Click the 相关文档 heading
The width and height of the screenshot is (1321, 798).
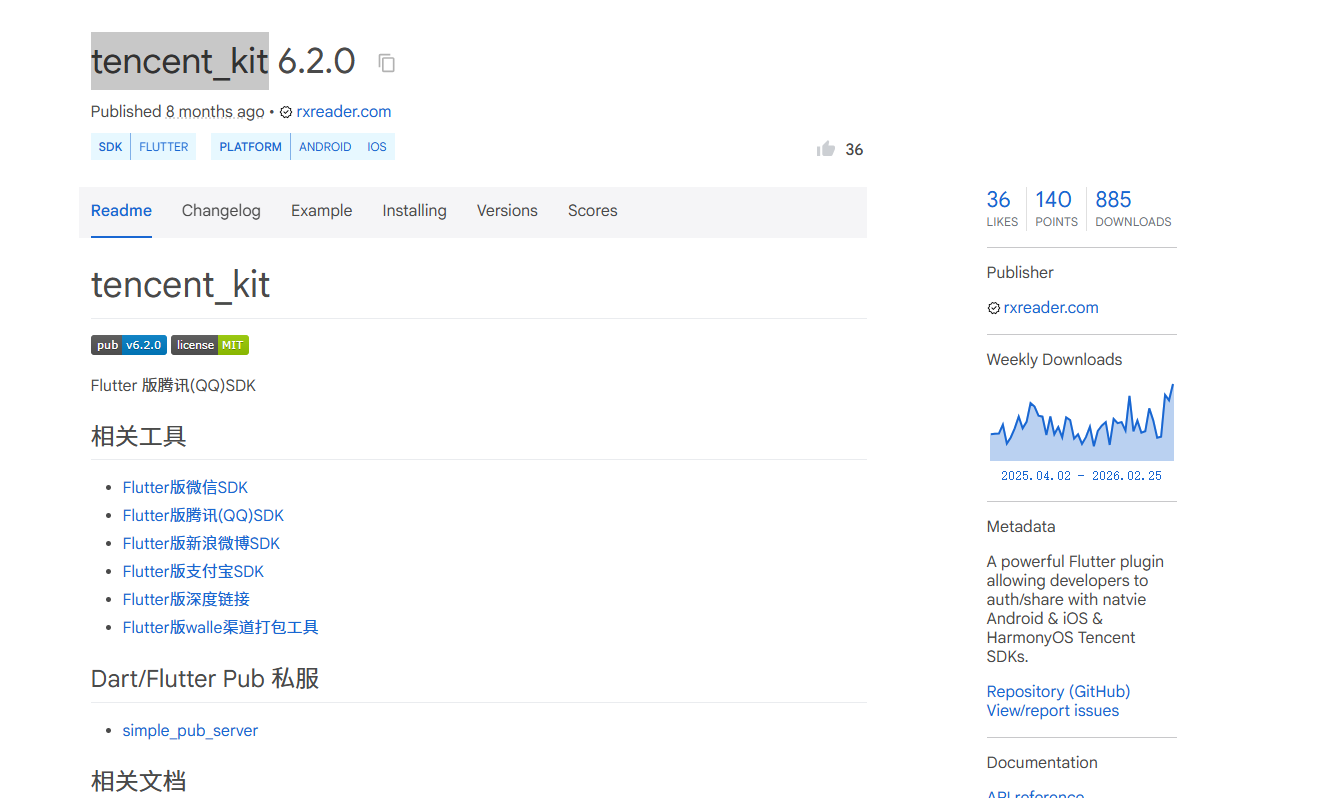[x=138, y=781]
